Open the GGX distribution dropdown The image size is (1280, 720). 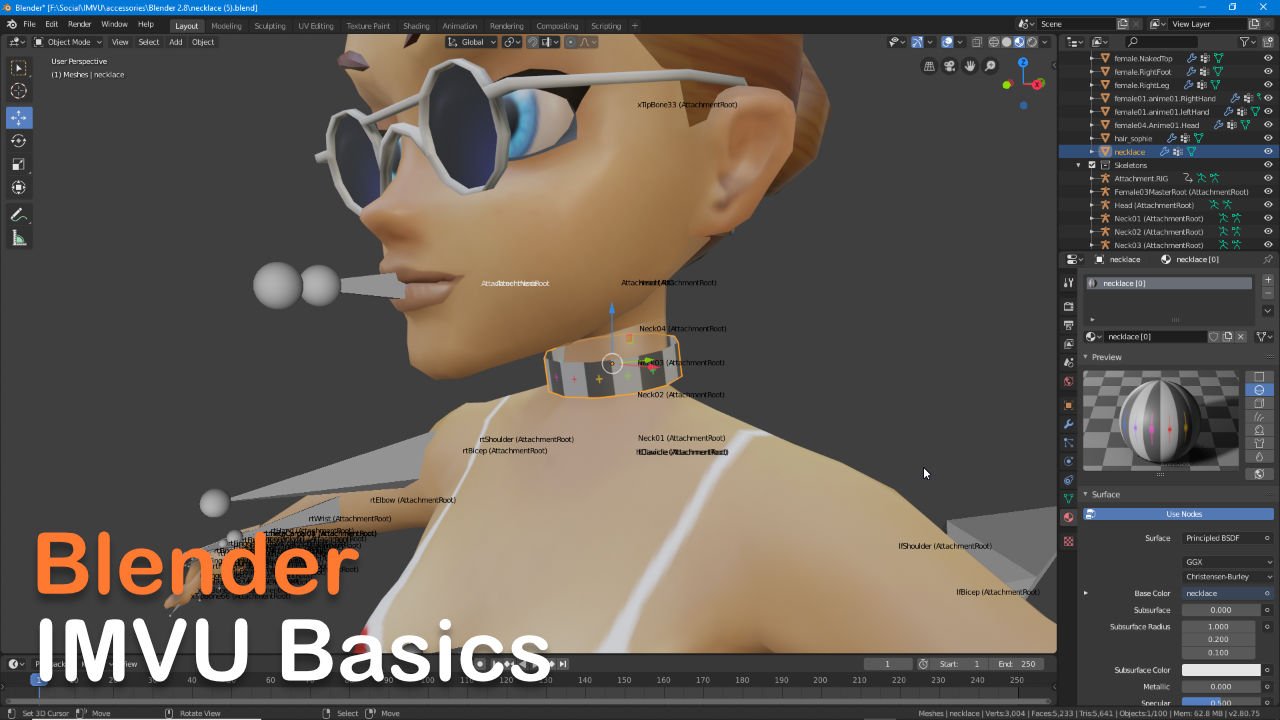pos(1228,562)
